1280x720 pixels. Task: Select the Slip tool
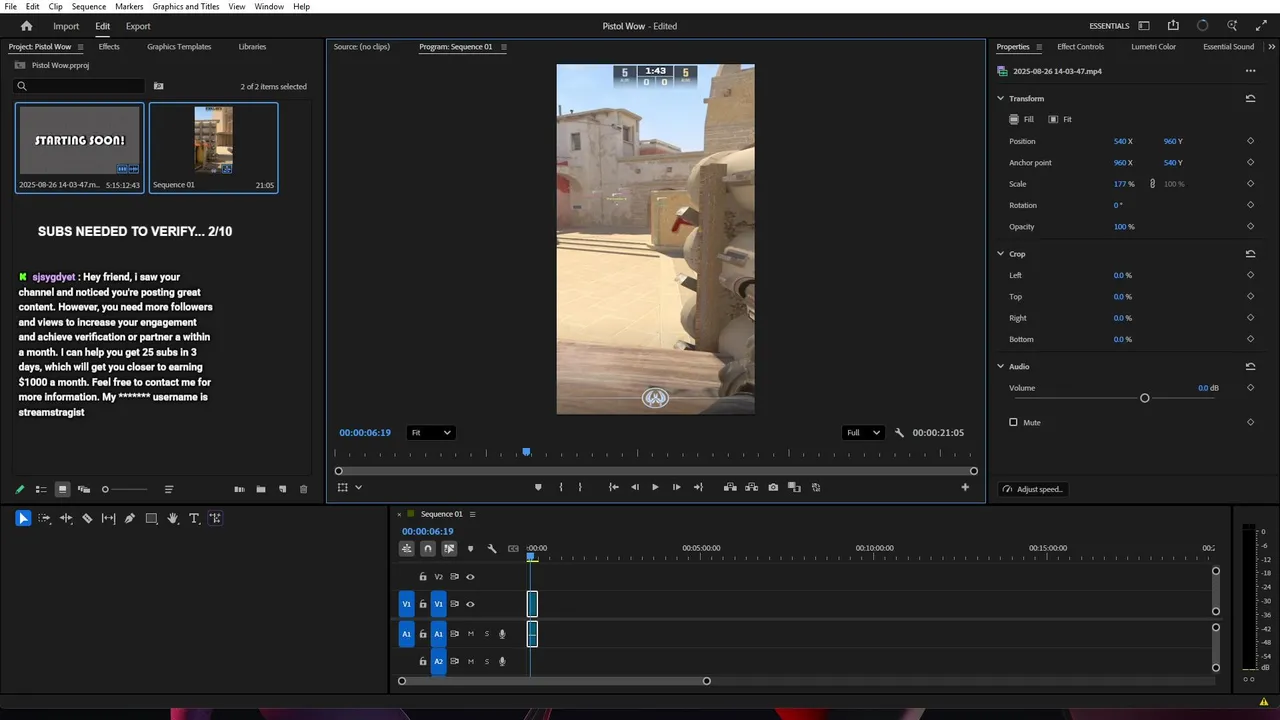point(108,518)
